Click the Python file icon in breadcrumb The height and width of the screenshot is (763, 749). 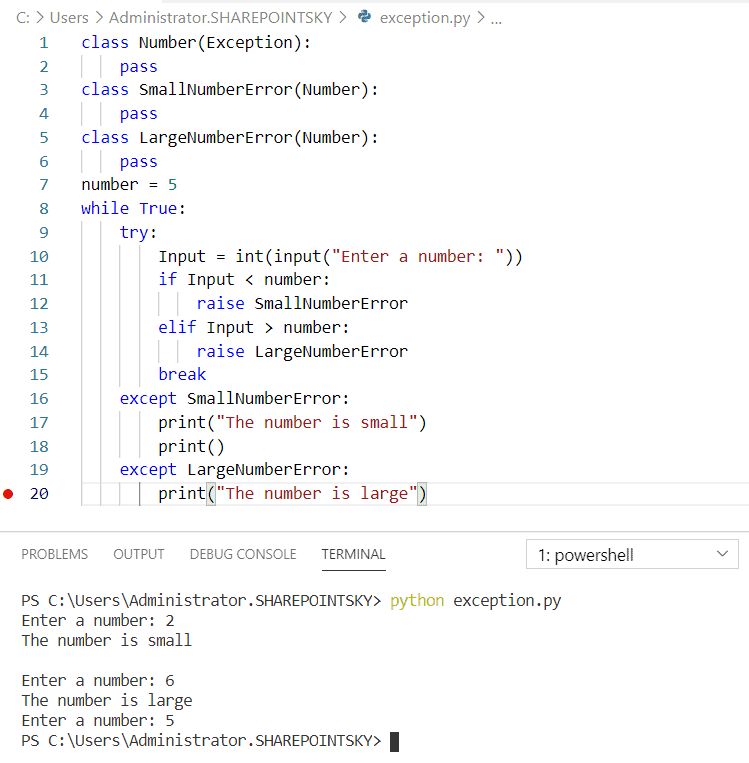click(364, 17)
